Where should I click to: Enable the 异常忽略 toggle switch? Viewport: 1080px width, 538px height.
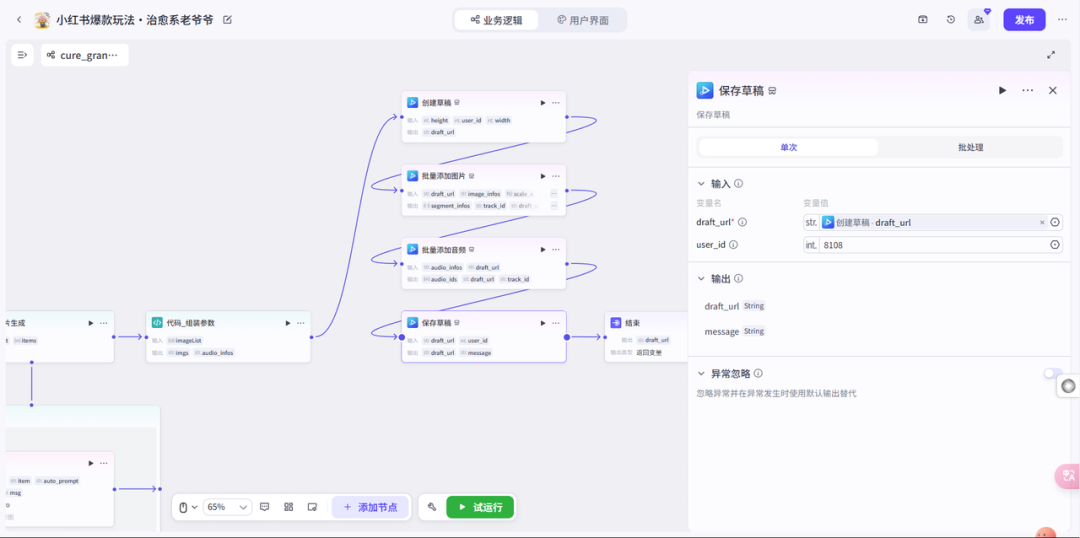[x=1052, y=373]
